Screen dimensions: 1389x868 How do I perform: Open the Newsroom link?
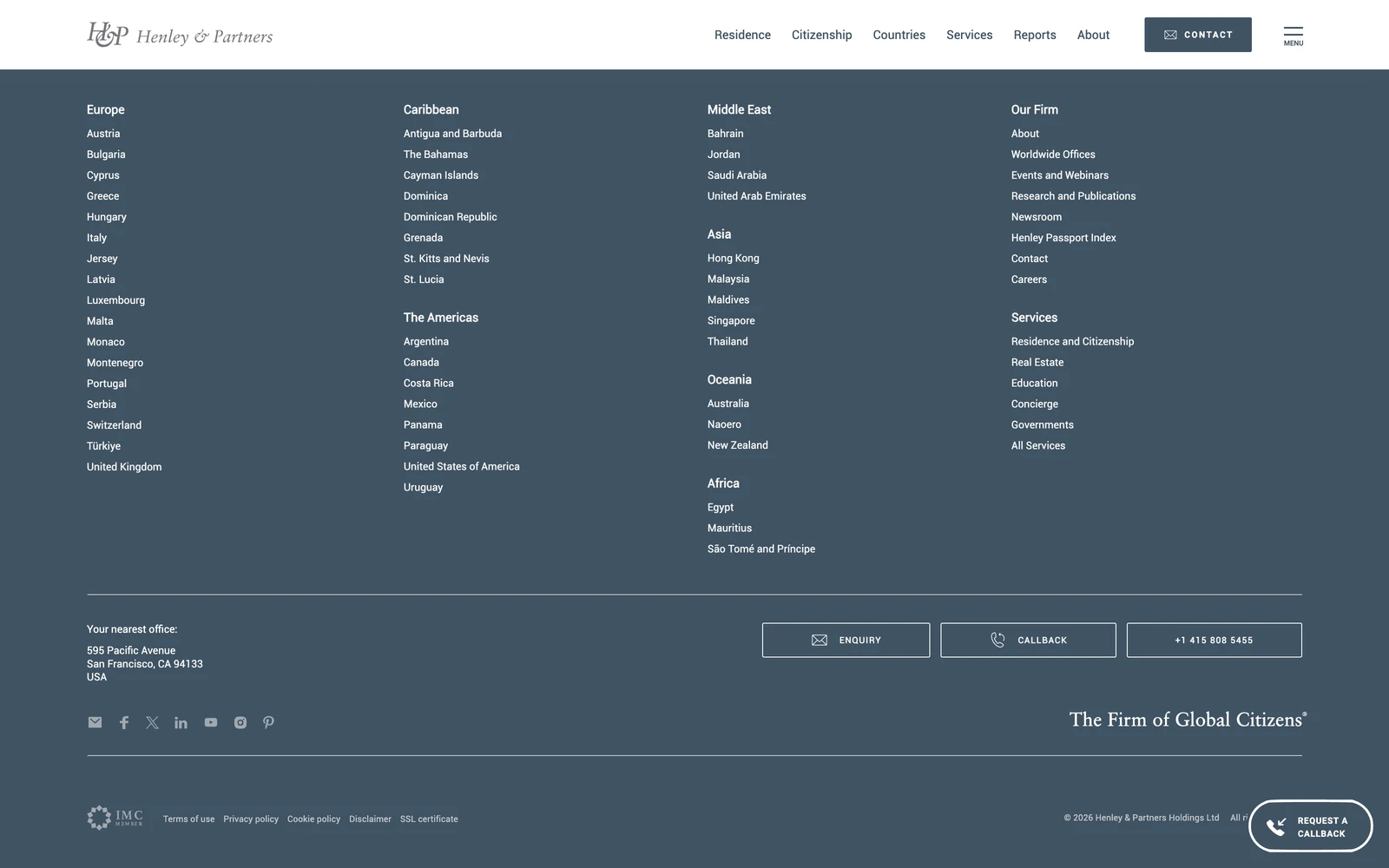(1037, 217)
